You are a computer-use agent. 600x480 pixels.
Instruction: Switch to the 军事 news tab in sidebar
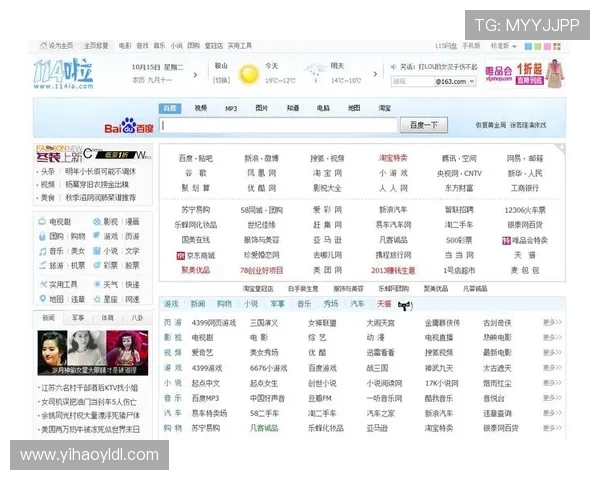coord(78,317)
